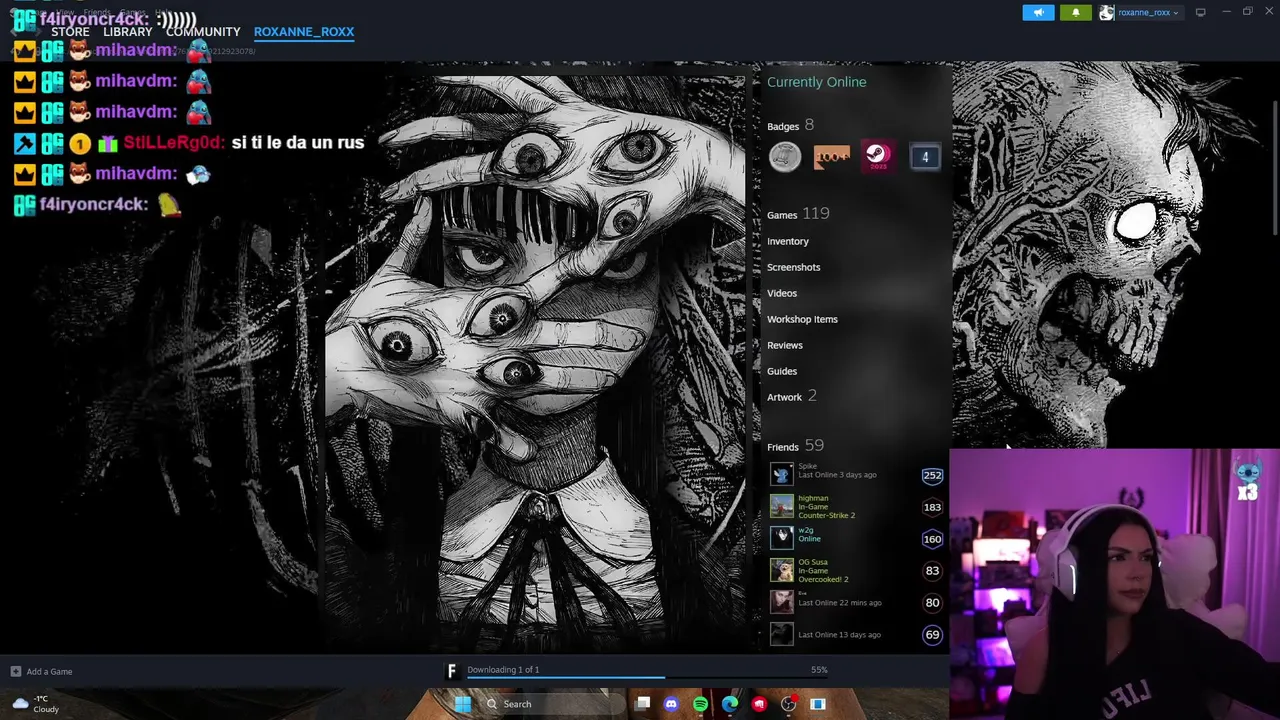
Task: Click the level 69 friend badge
Action: tap(932, 634)
